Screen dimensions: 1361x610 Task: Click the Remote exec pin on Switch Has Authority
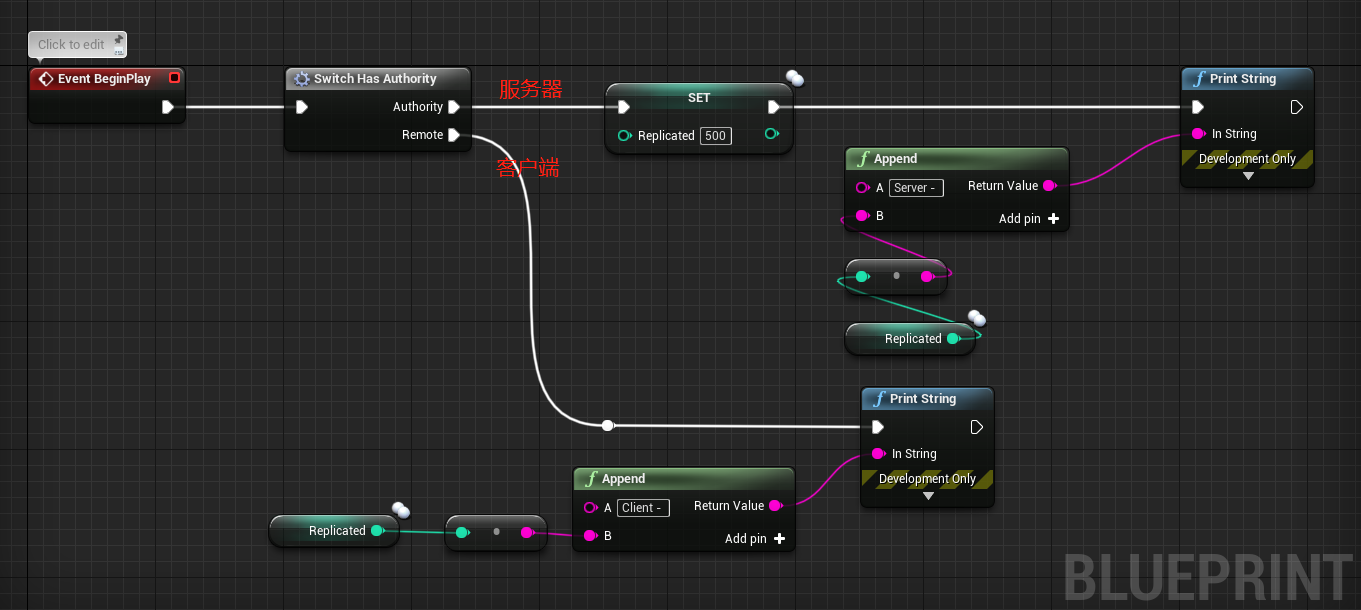(x=455, y=134)
